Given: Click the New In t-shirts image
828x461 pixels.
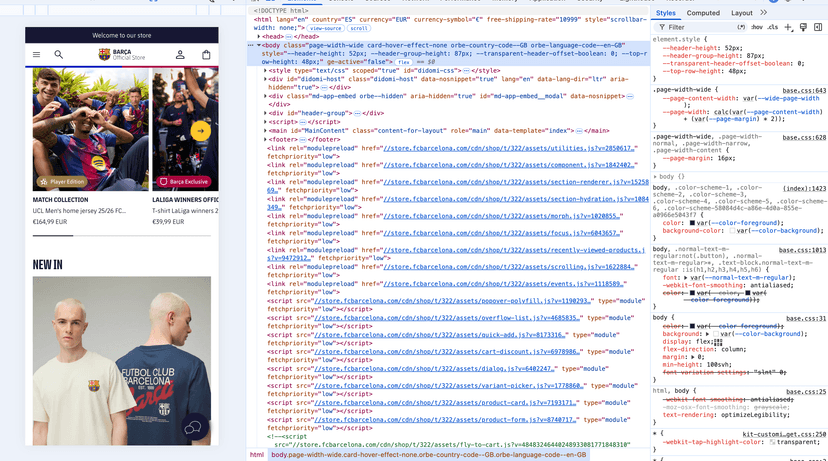Looking at the screenshot, I should pos(121,361).
